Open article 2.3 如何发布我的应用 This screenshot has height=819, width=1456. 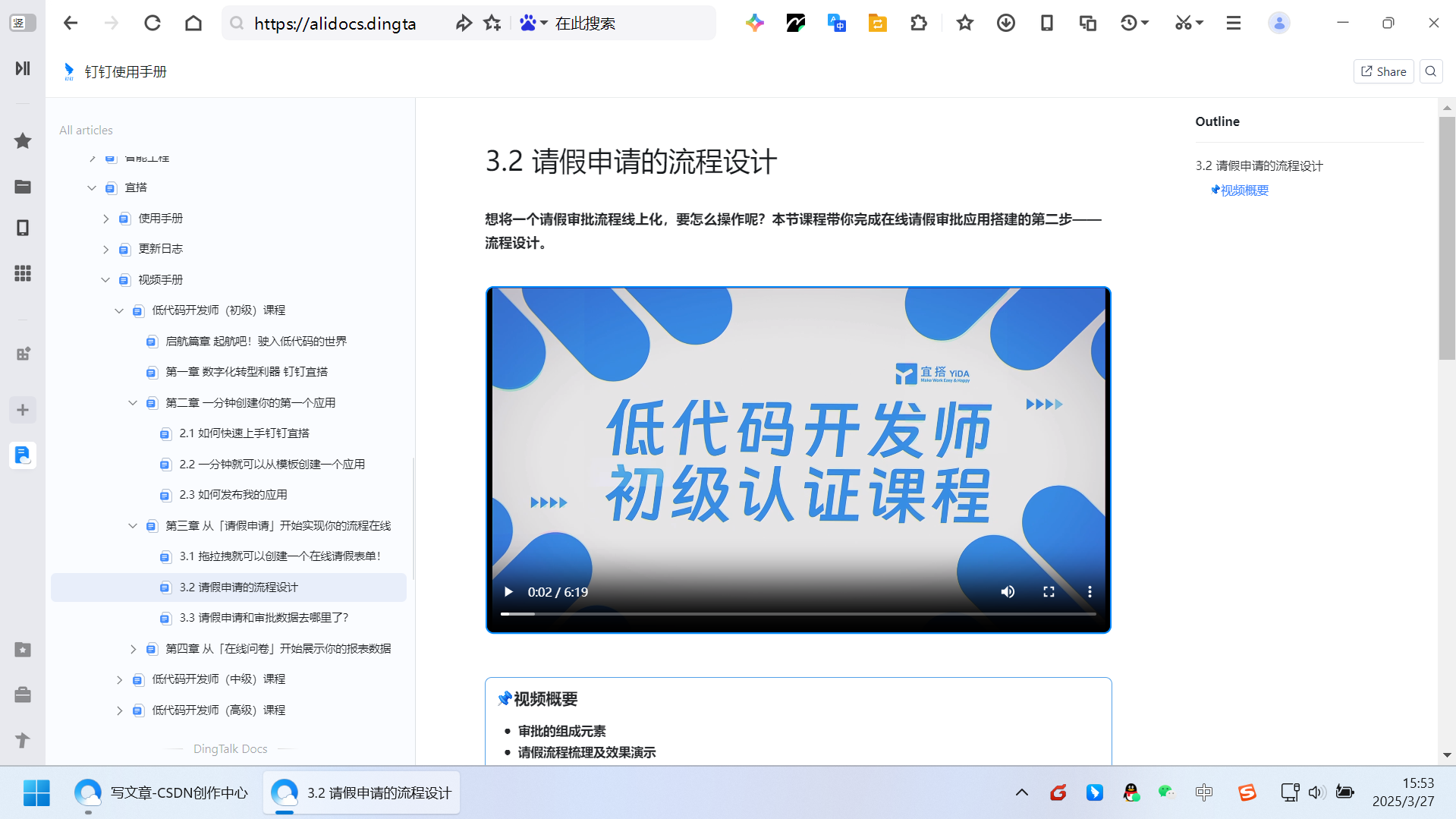point(233,495)
